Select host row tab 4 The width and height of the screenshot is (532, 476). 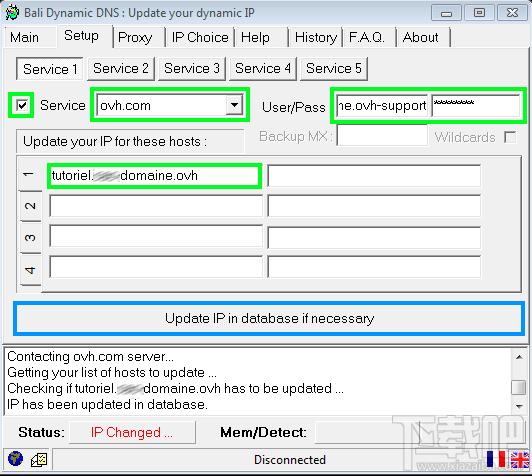click(x=31, y=270)
